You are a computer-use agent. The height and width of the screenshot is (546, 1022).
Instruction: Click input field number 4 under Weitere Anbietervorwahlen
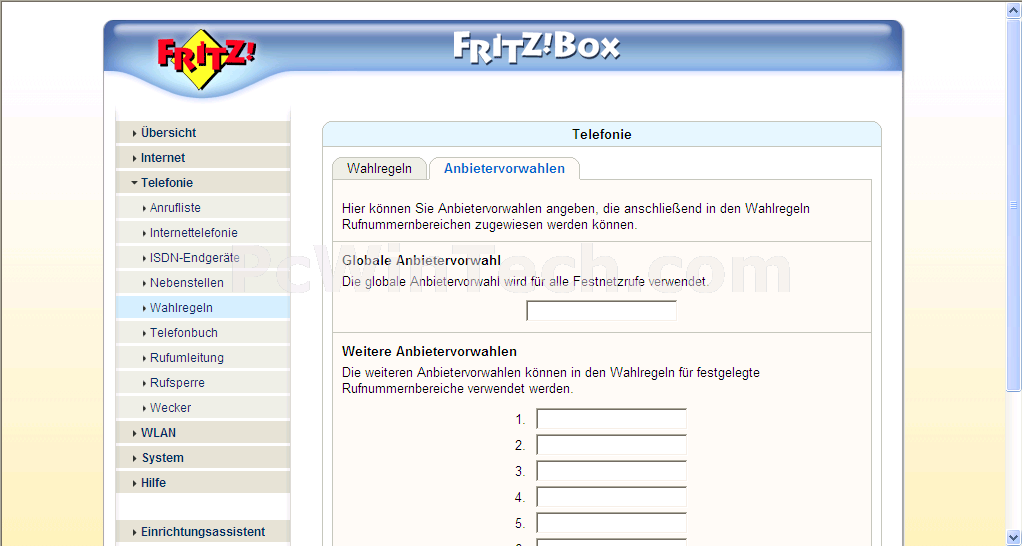tap(611, 497)
